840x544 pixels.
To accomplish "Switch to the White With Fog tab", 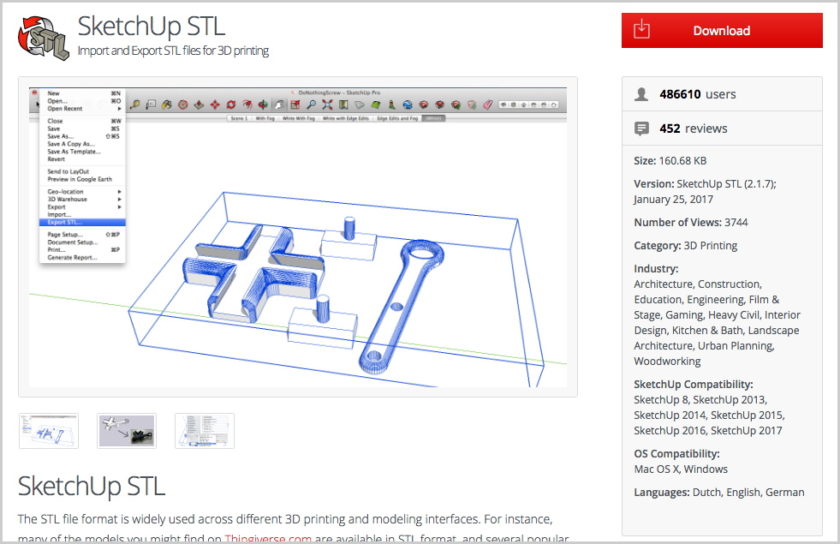I will [298, 118].
